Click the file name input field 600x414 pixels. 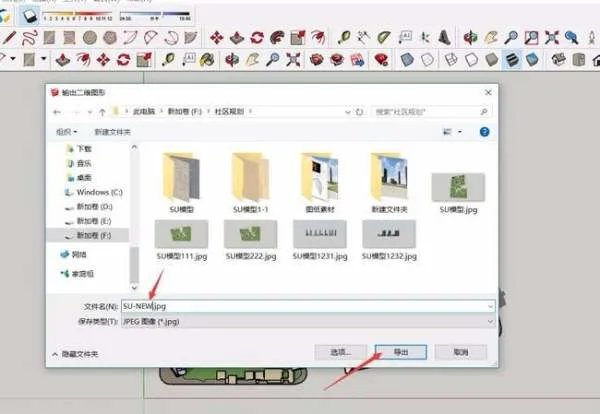(308, 306)
